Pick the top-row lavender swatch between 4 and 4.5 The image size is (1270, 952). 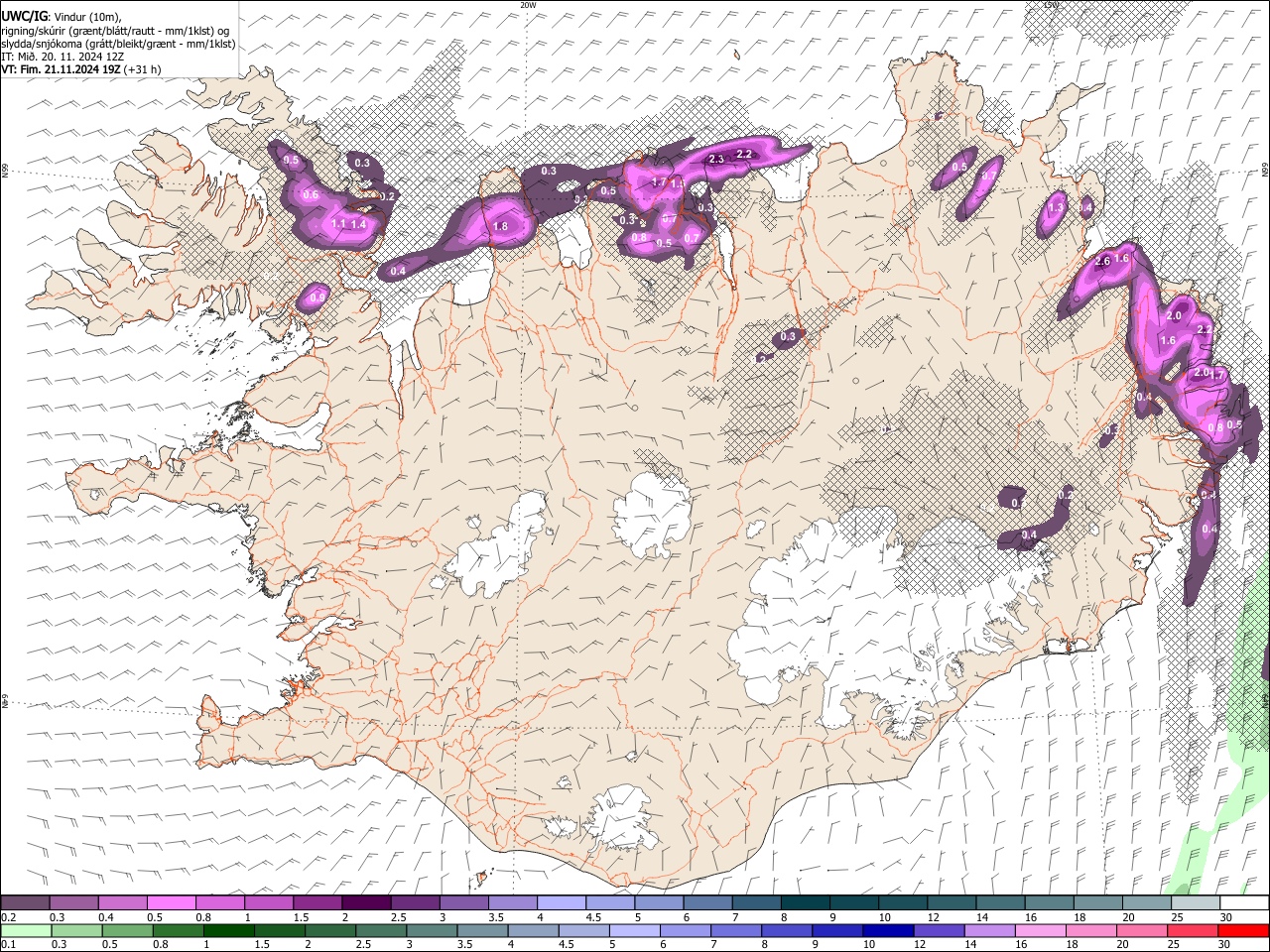[x=561, y=903]
